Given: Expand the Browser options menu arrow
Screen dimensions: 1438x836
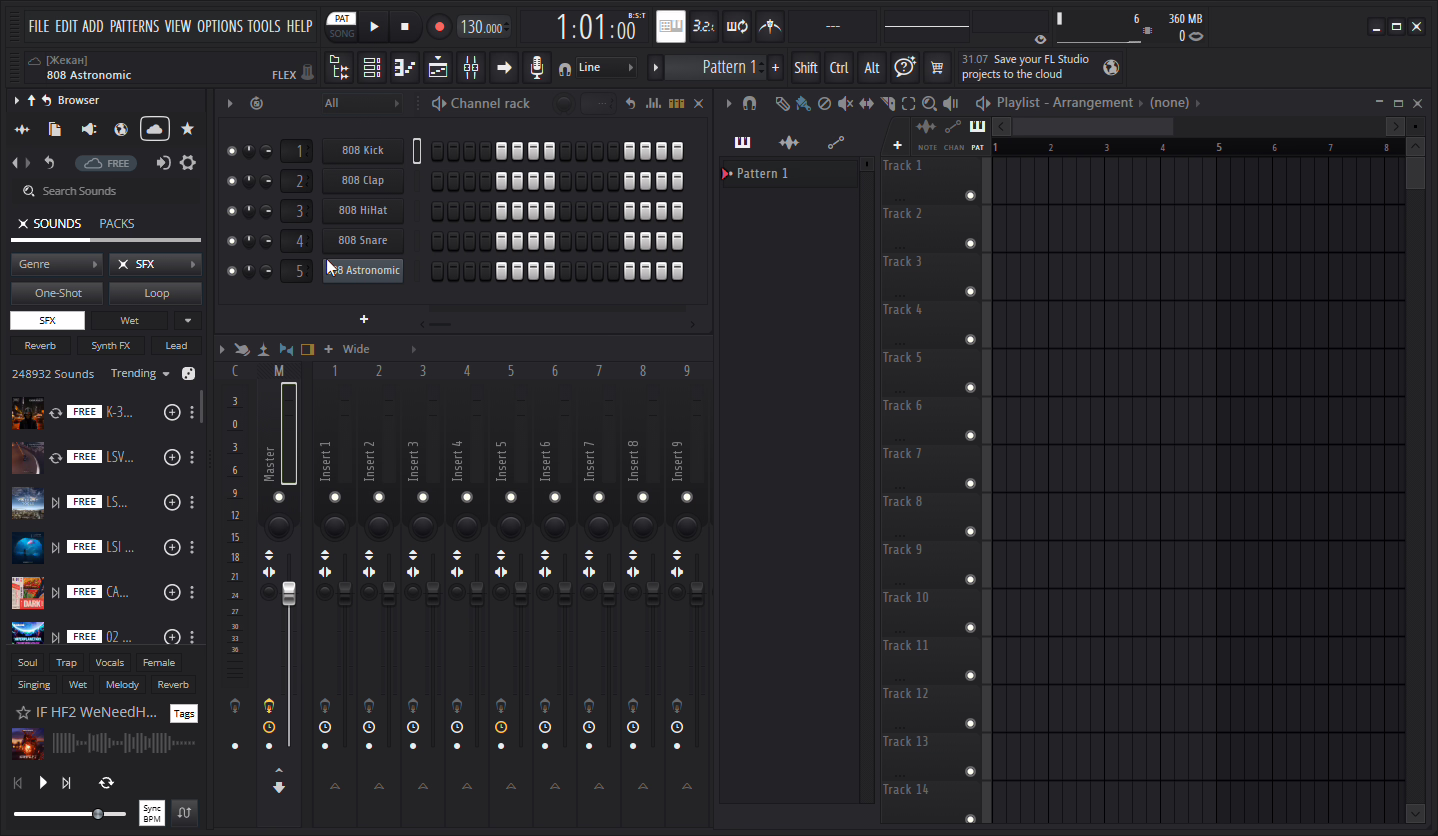Looking at the screenshot, I should point(17,100).
